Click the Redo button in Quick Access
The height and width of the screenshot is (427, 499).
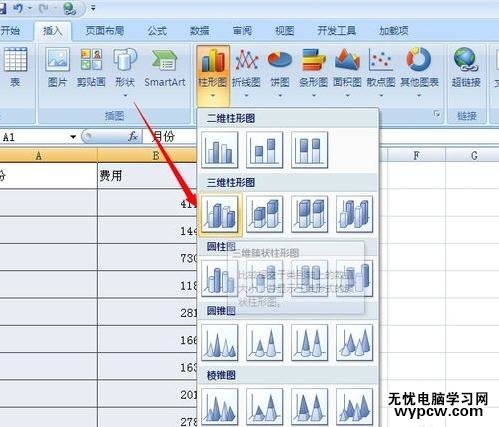[43, 8]
